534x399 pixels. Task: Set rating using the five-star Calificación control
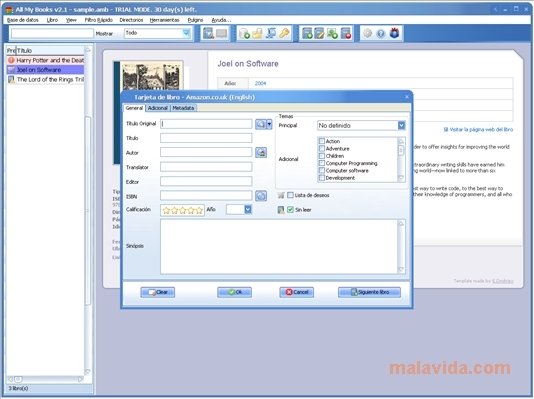click(183, 210)
